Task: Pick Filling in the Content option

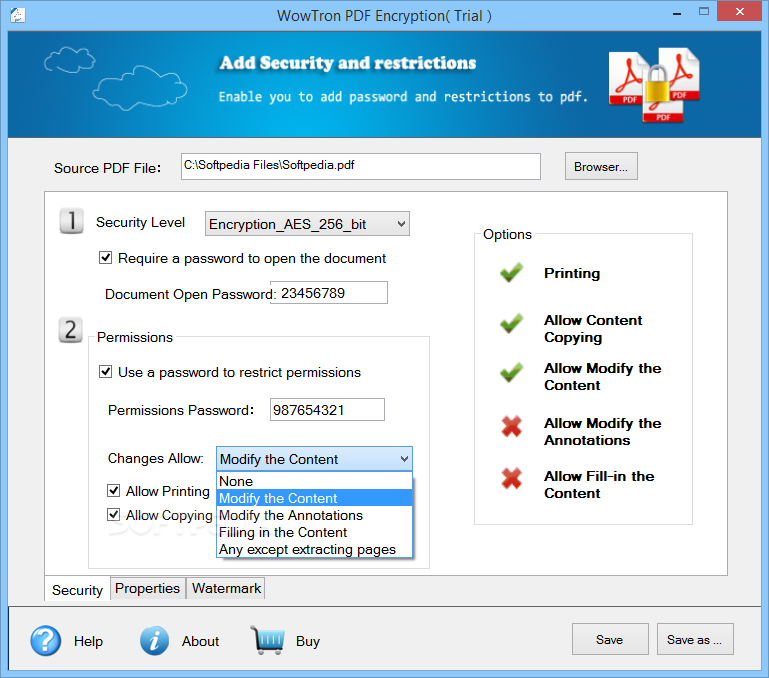Action: (314, 532)
